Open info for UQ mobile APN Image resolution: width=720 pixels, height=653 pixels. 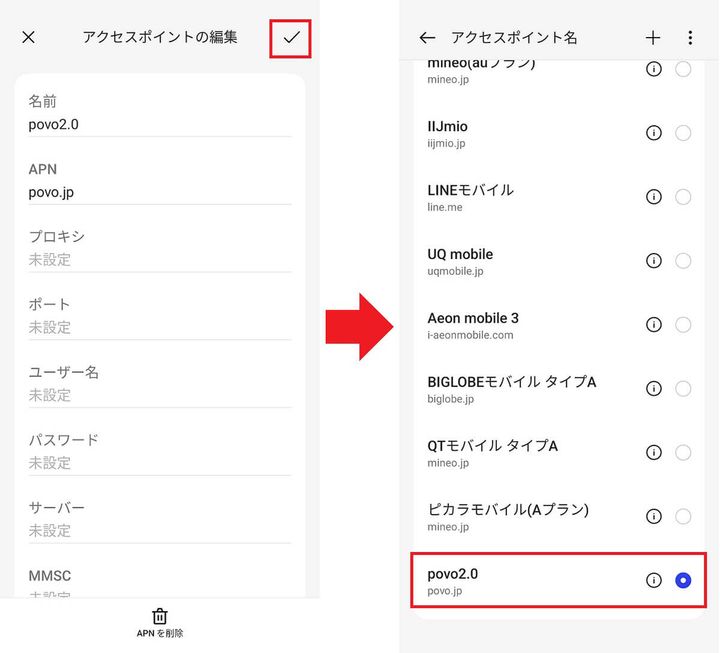click(x=653, y=260)
